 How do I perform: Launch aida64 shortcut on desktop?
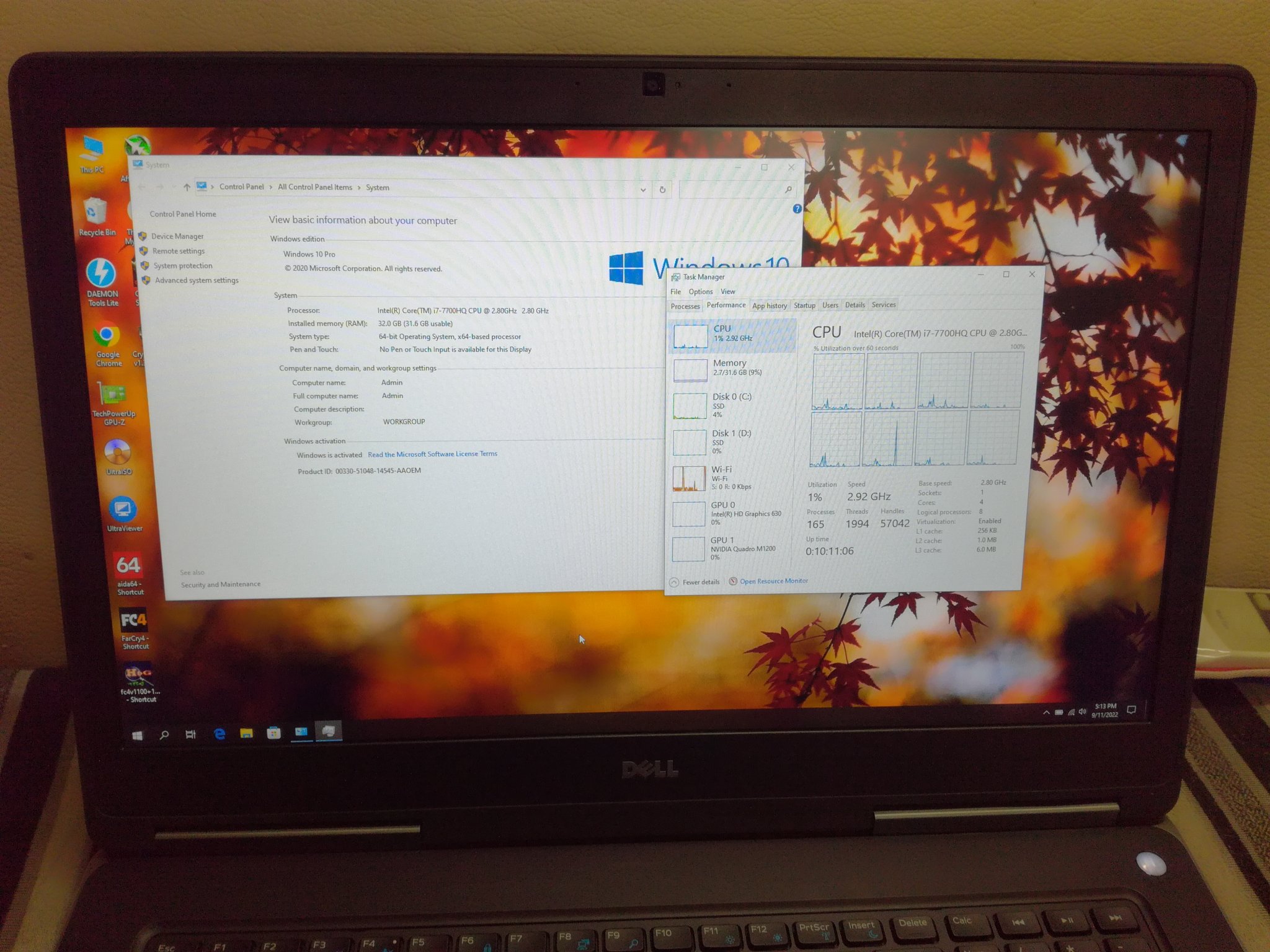tap(128, 566)
